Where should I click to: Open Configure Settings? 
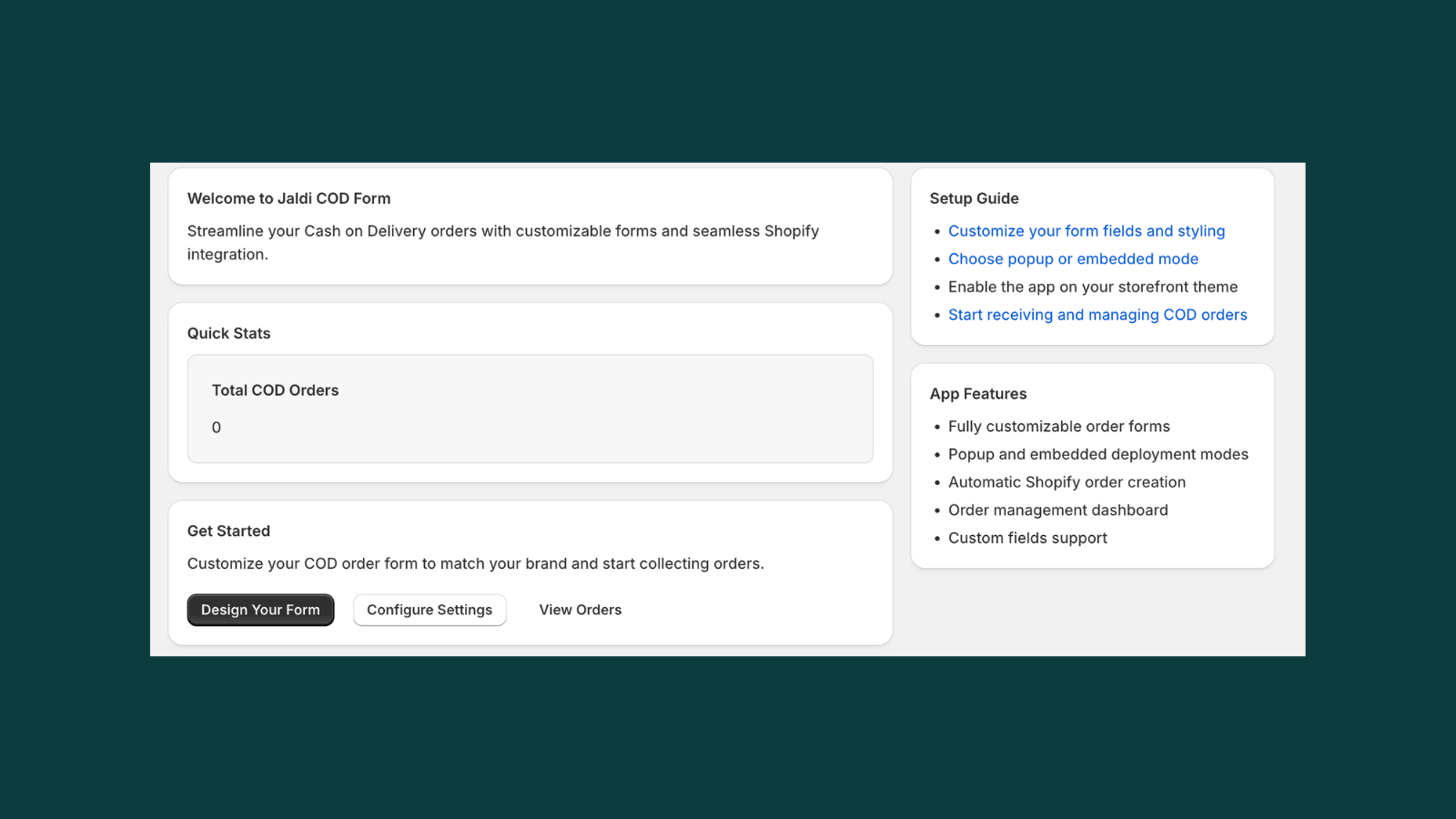(x=430, y=610)
